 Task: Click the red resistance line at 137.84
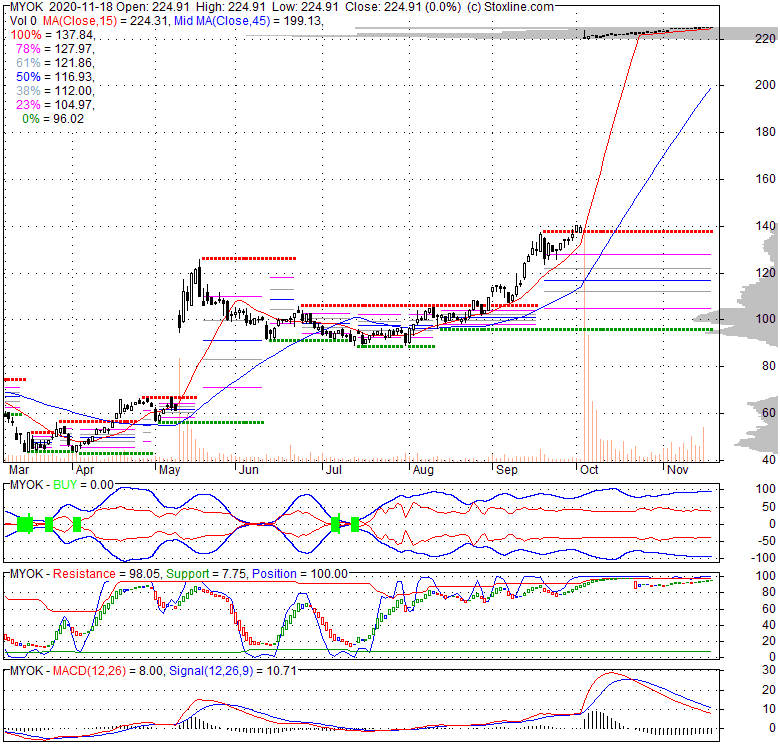628,232
